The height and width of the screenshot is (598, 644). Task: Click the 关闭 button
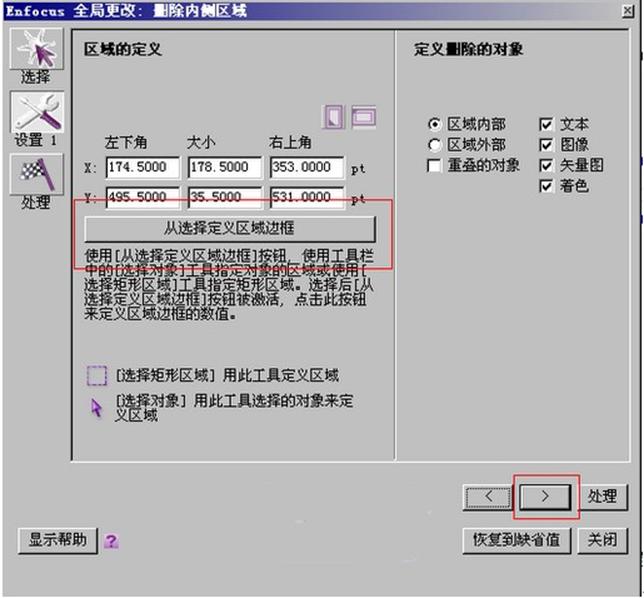pyautogui.click(x=603, y=540)
